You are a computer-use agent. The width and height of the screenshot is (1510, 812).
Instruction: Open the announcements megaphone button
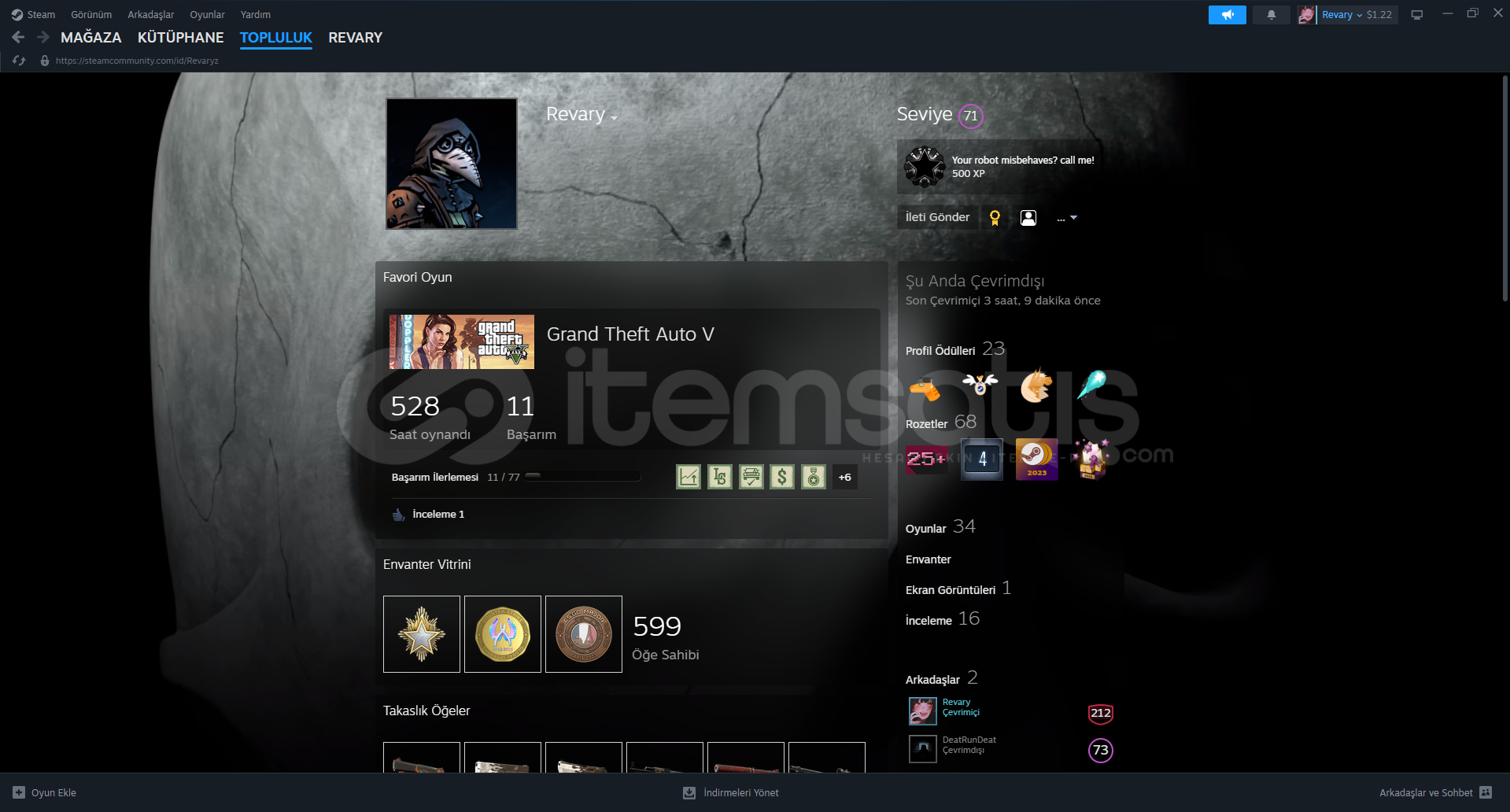[x=1227, y=15]
